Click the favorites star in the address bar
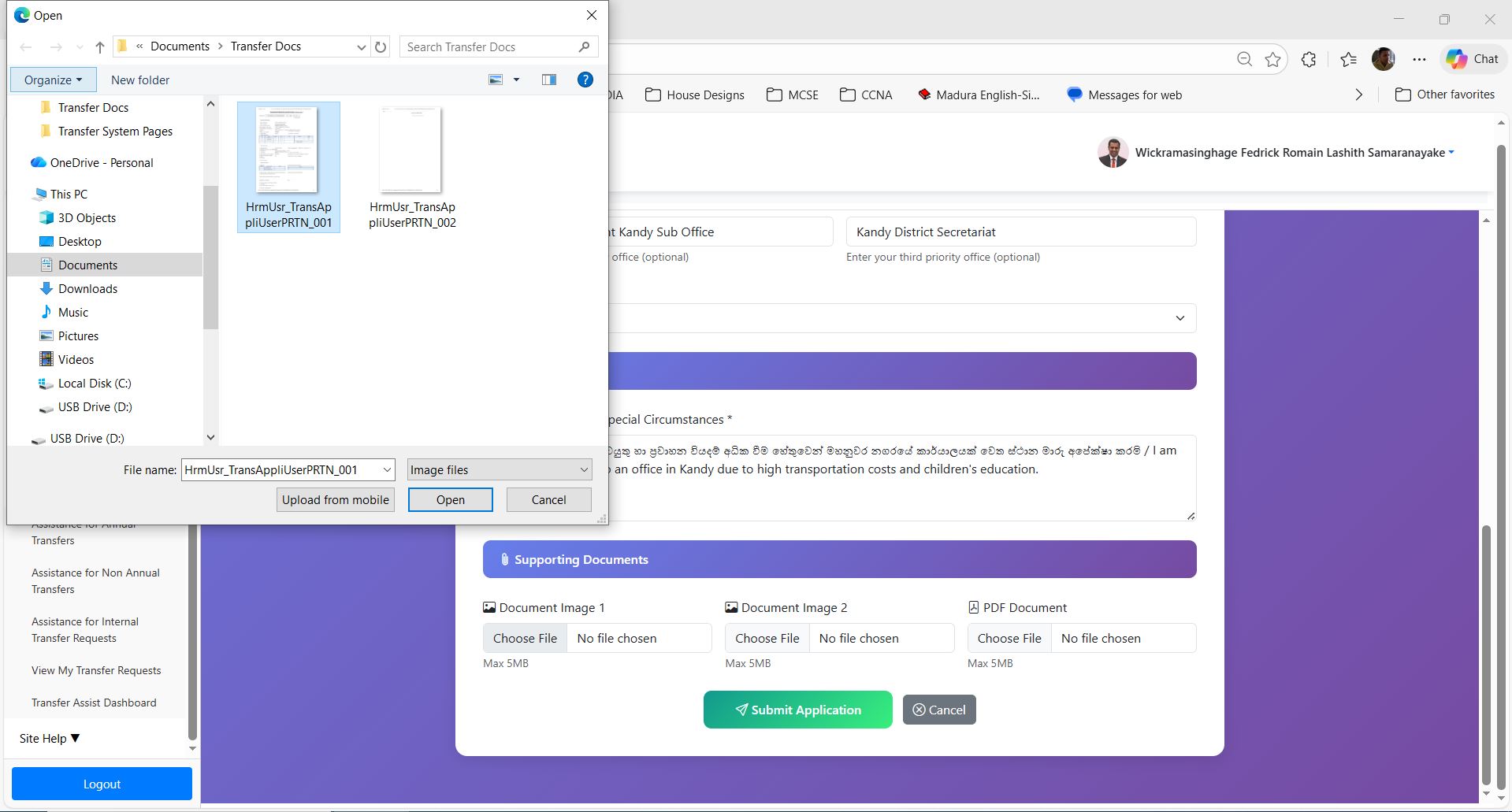Viewport: 1512px width, 812px height. point(1272,59)
